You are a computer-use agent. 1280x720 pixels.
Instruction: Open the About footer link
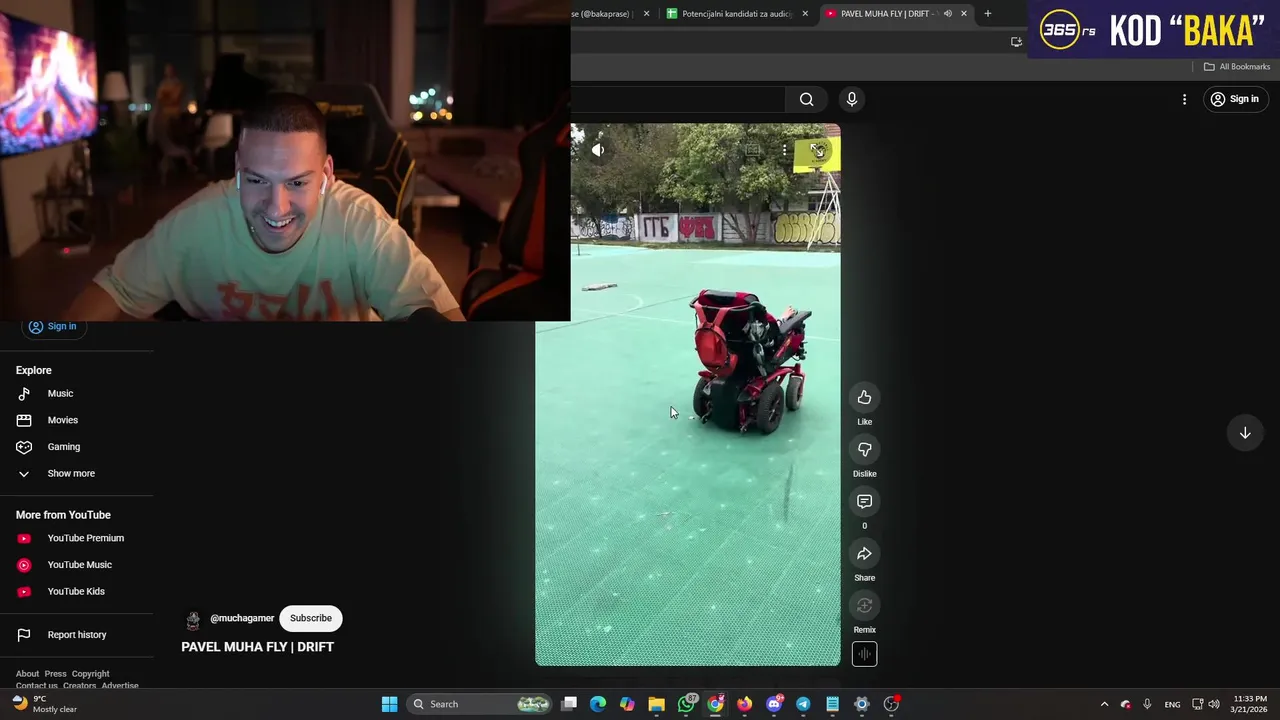pyautogui.click(x=27, y=674)
